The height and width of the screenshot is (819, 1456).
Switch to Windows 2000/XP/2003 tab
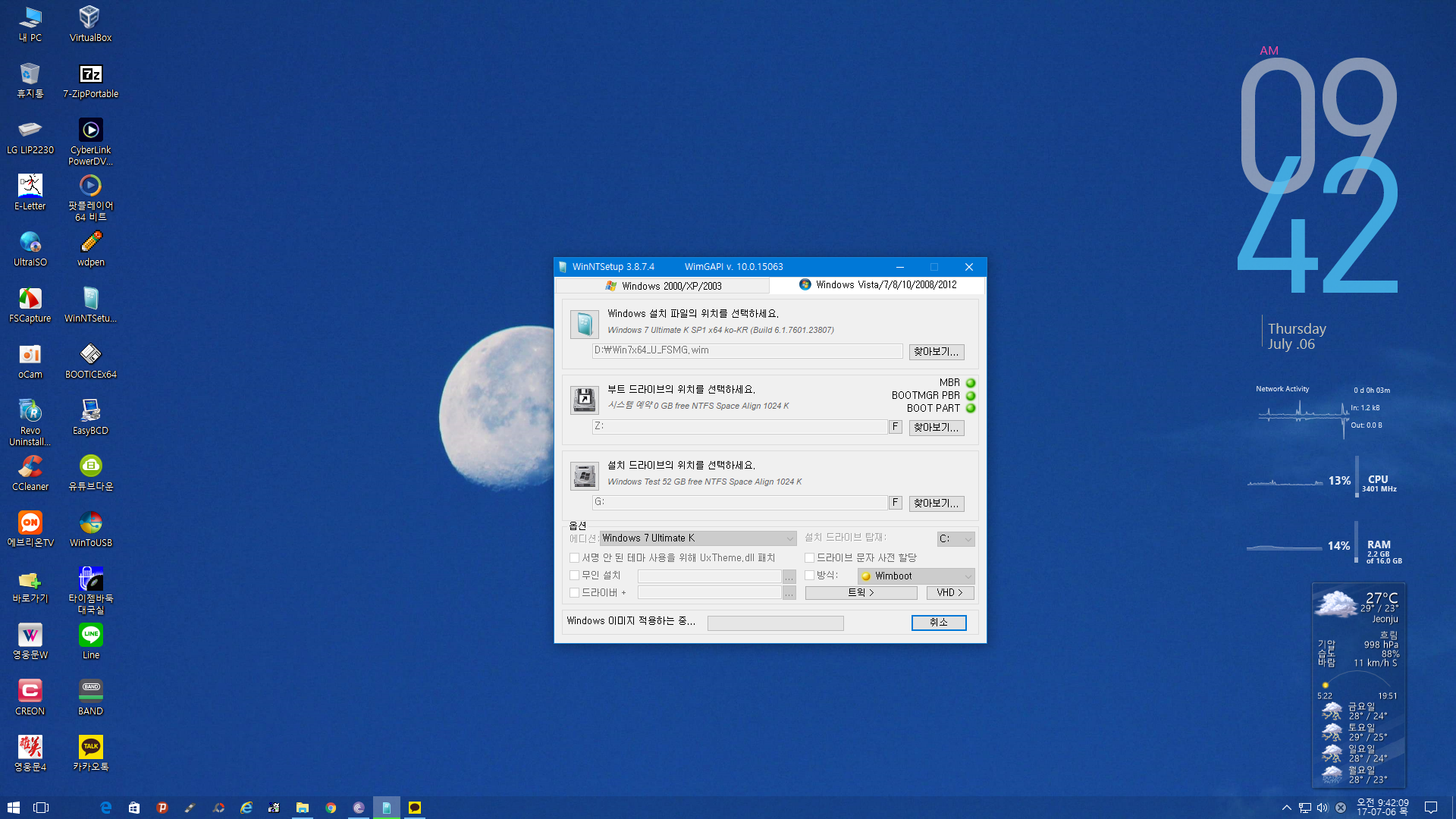pos(663,286)
